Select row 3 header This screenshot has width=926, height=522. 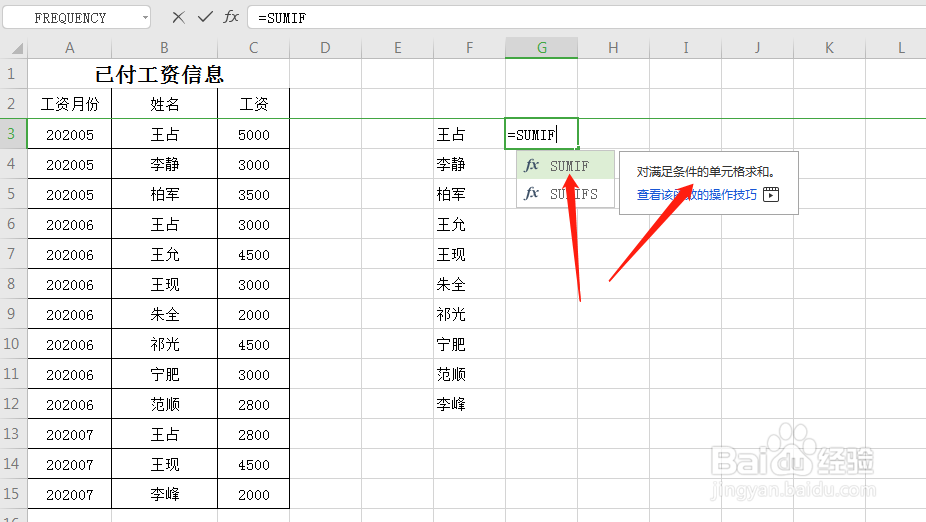click(x=14, y=134)
